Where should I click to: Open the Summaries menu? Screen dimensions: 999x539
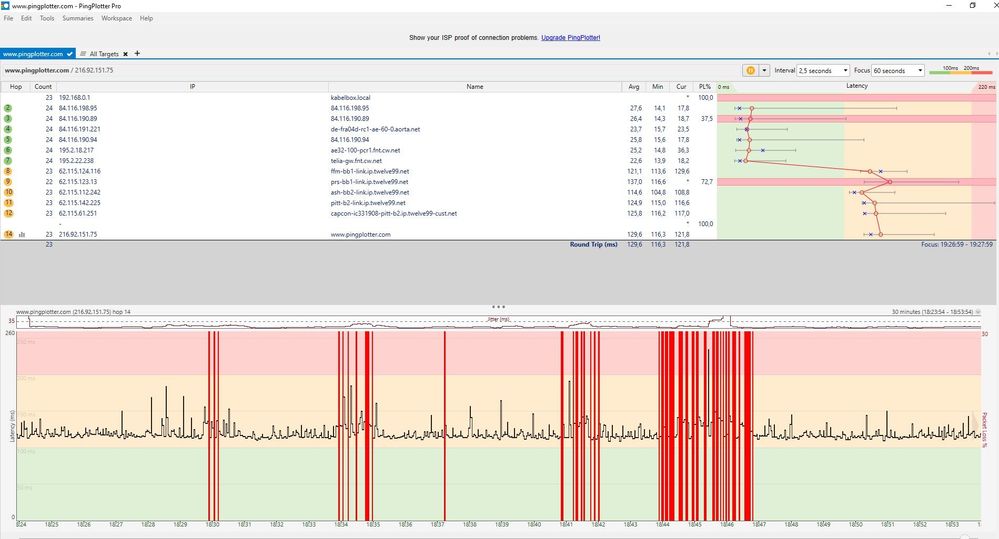tap(78, 18)
